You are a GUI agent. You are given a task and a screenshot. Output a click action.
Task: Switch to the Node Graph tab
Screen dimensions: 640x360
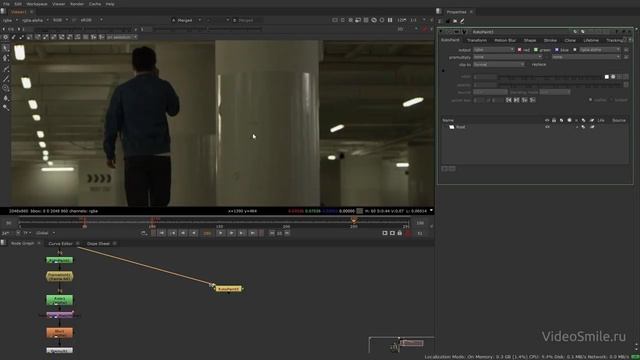(22, 243)
